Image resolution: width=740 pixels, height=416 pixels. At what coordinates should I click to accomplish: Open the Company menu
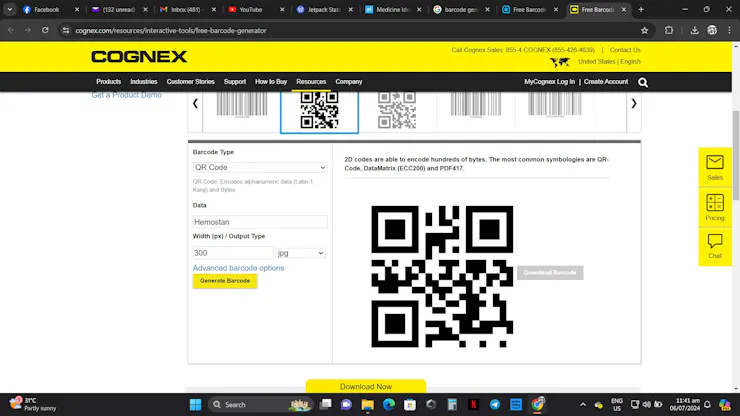(x=349, y=82)
